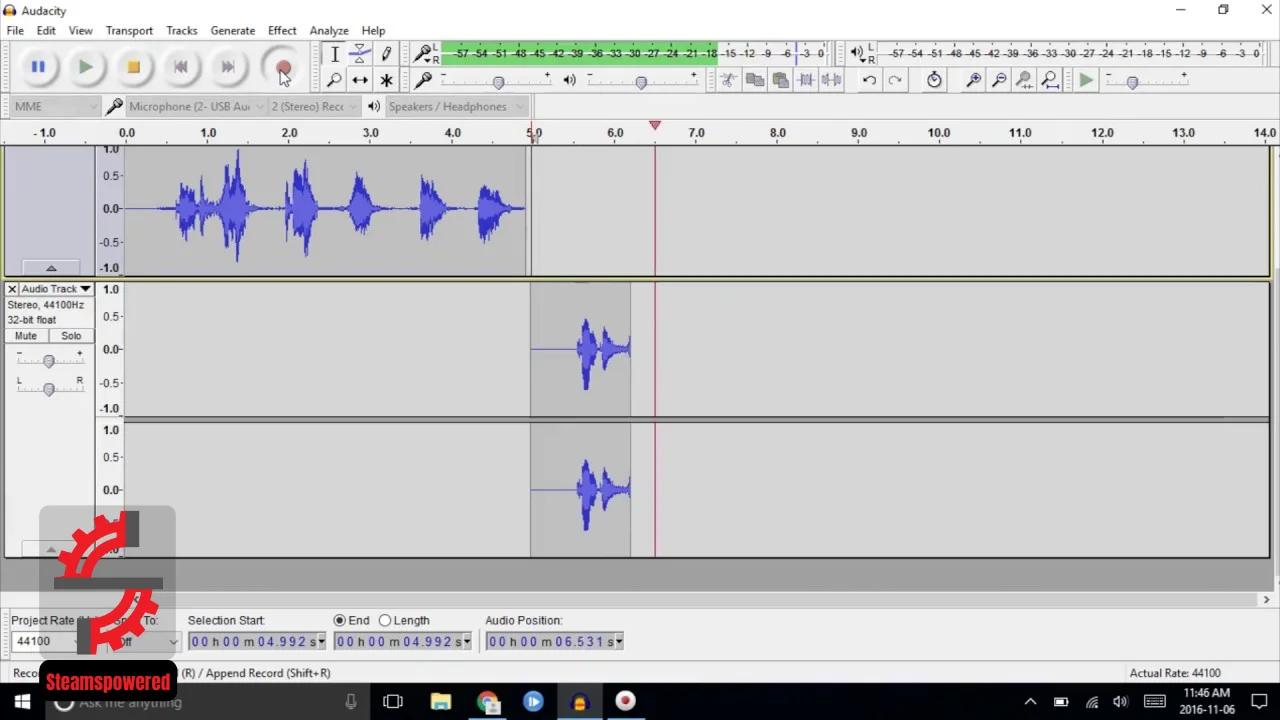The height and width of the screenshot is (720, 1280).
Task: Open the Tracks menu
Action: (181, 31)
